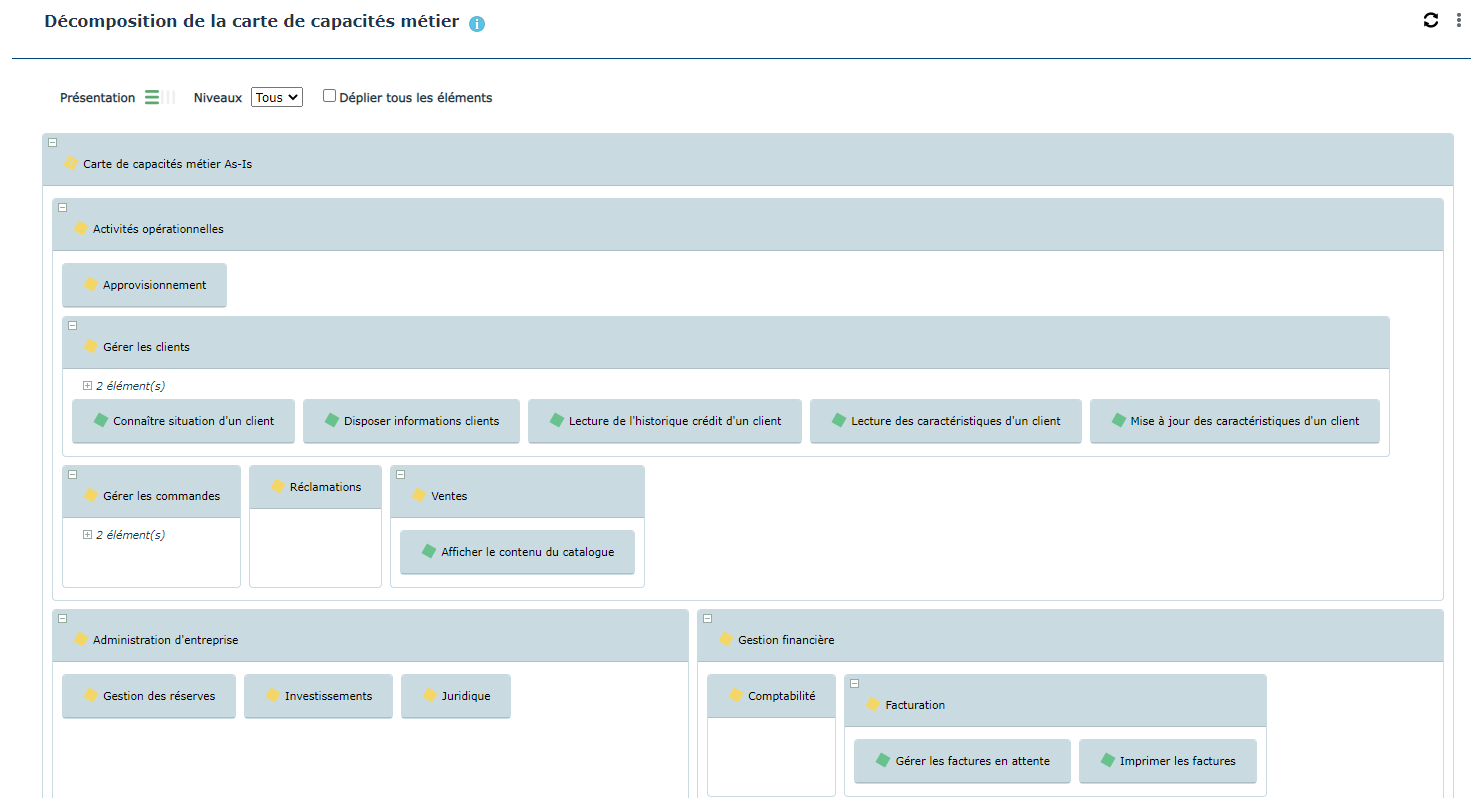Expand the 2 élément(s) under Gérer les commandes
The width and height of the screenshot is (1471, 798).
[87, 535]
